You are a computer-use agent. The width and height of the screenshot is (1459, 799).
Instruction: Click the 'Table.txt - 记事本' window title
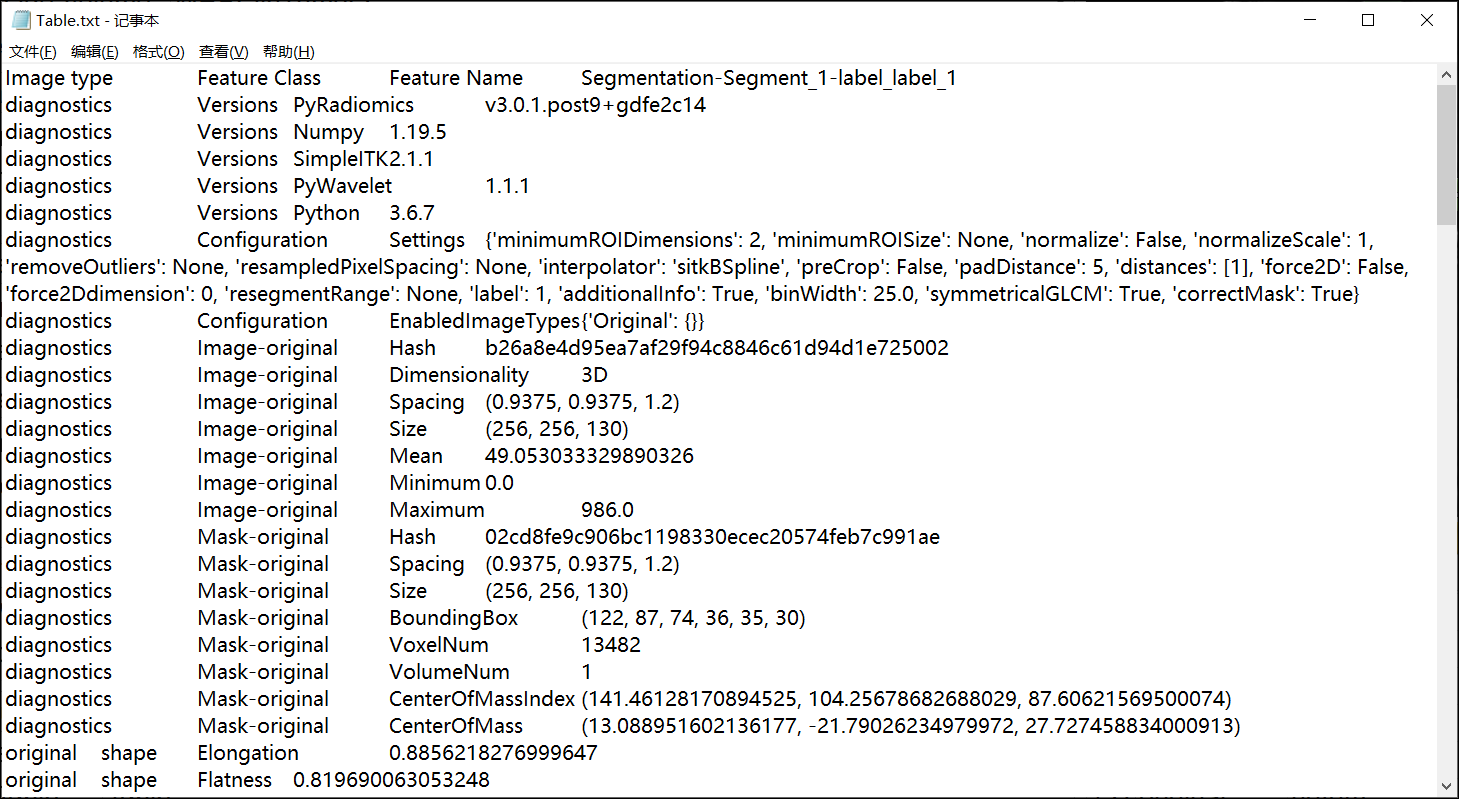tap(98, 20)
